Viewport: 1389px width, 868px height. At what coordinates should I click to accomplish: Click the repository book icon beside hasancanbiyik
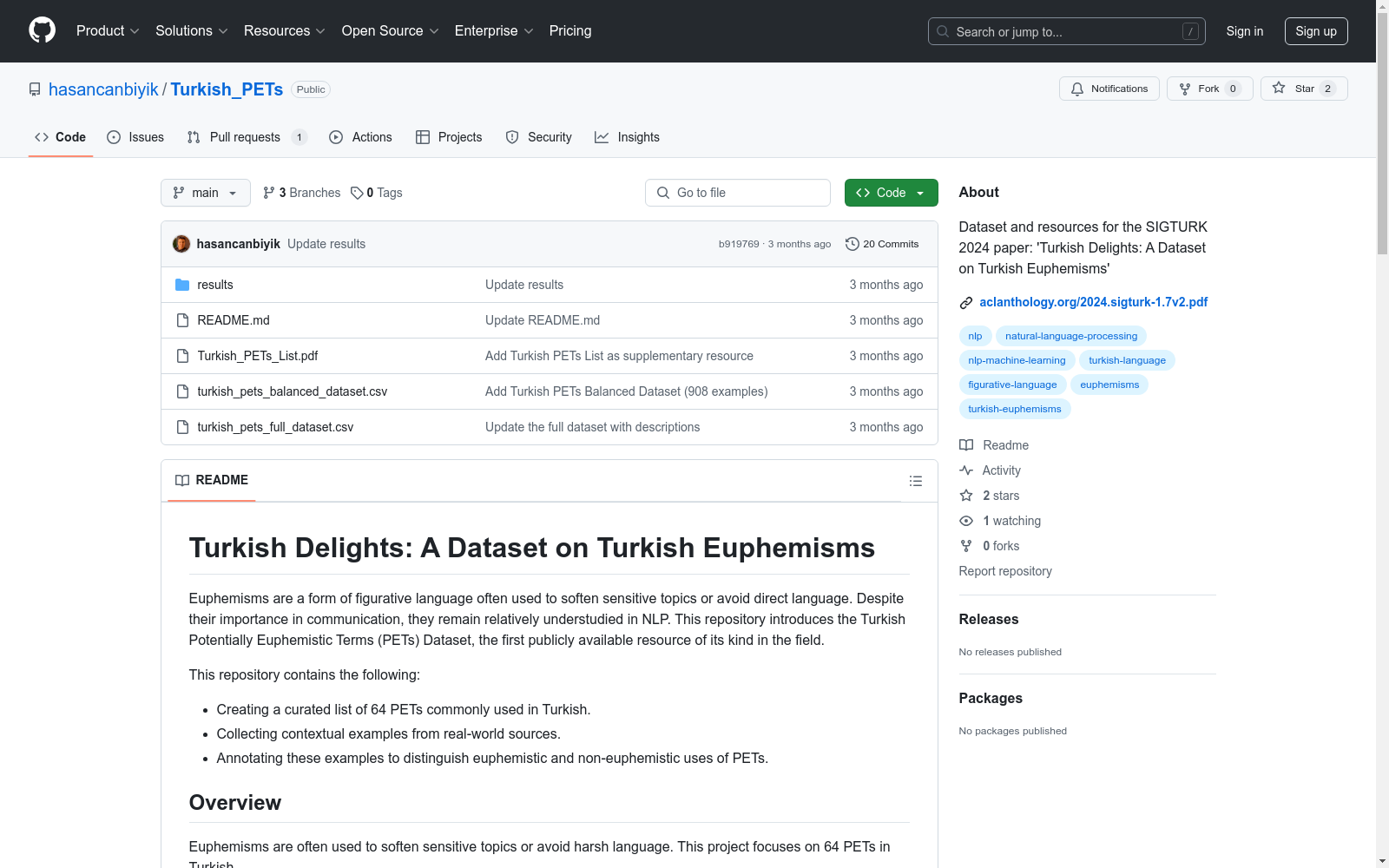[35, 89]
